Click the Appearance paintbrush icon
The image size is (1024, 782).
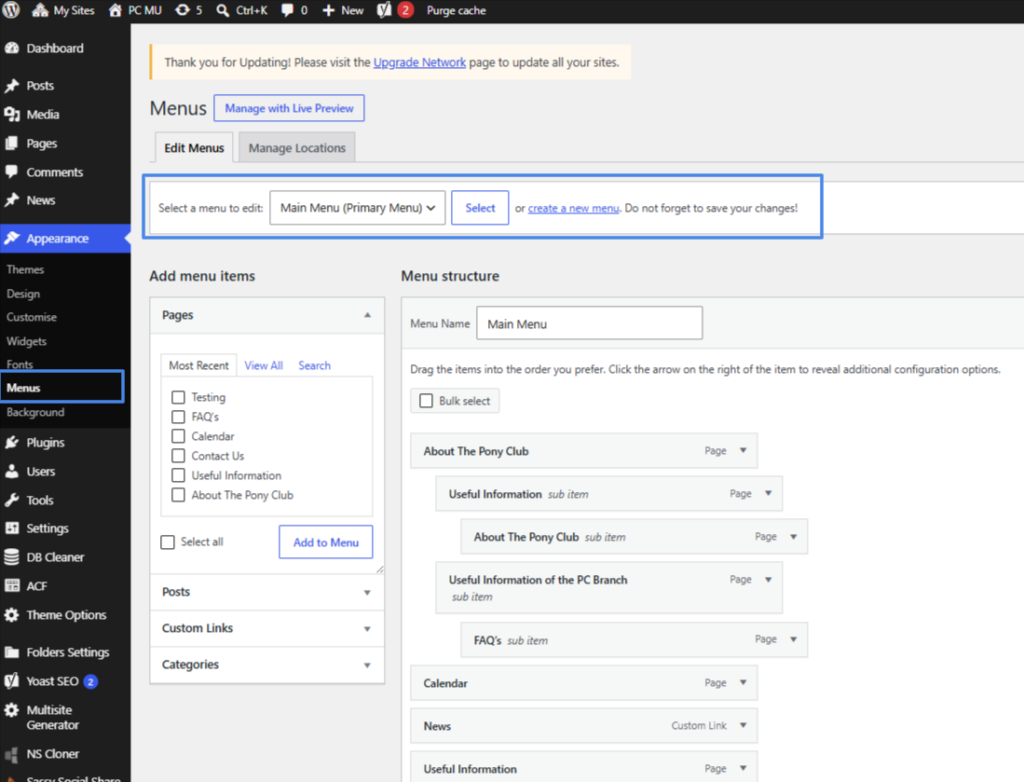coord(12,238)
